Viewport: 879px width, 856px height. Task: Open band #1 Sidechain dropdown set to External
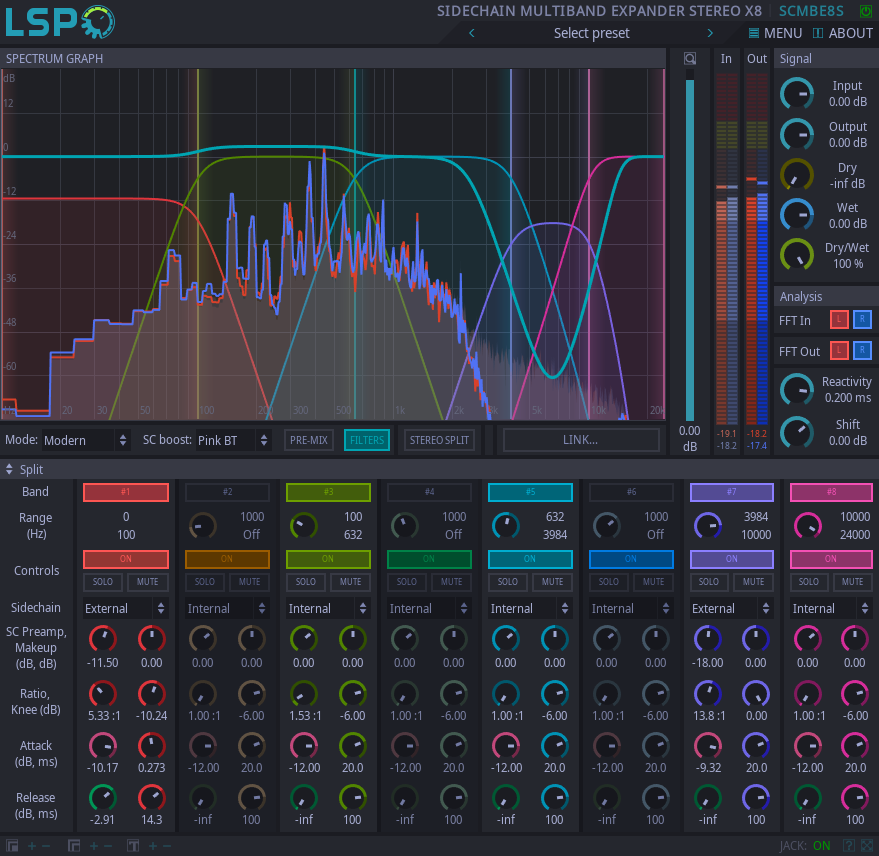[126, 608]
